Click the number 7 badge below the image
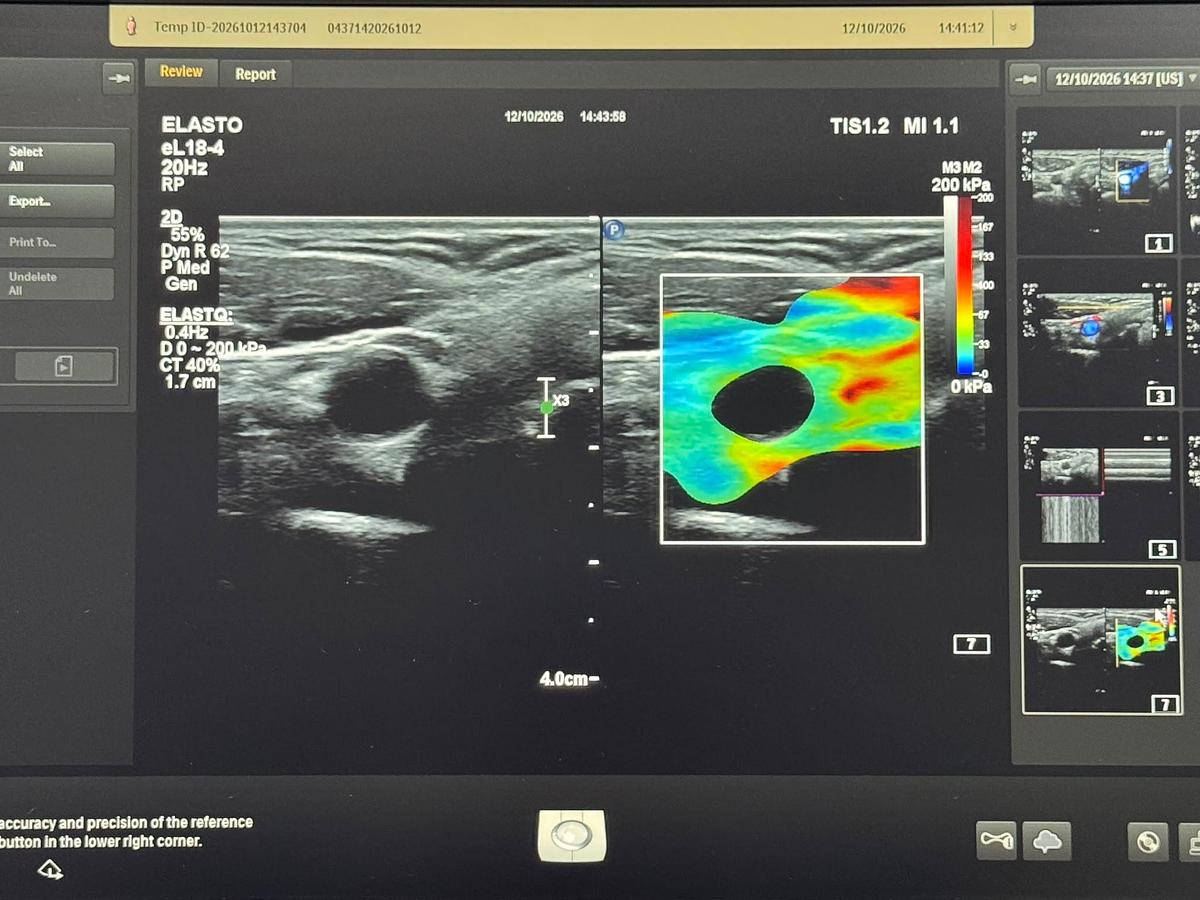The image size is (1200, 900). point(972,645)
